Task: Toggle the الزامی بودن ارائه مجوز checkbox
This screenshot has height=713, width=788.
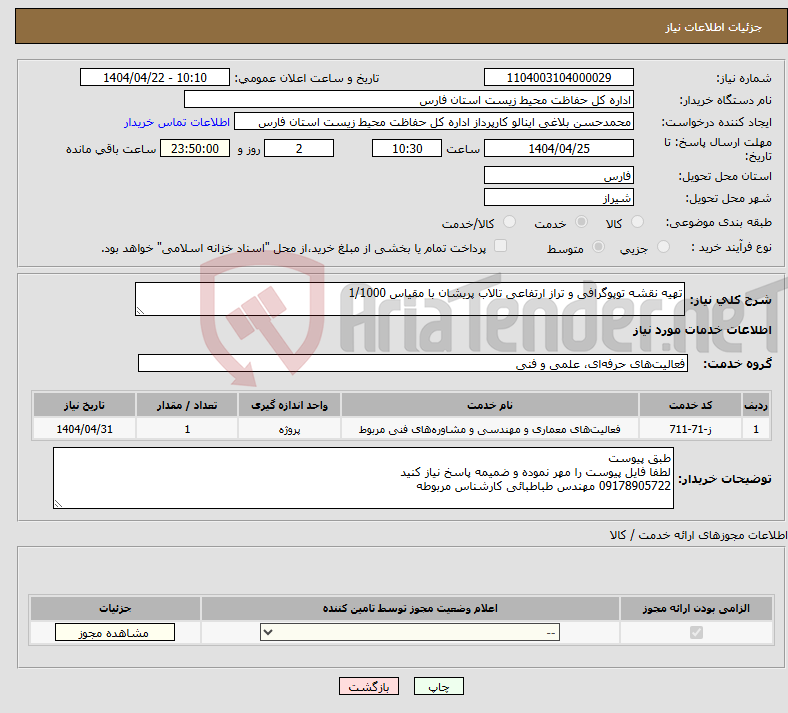Action: pyautogui.click(x=696, y=632)
